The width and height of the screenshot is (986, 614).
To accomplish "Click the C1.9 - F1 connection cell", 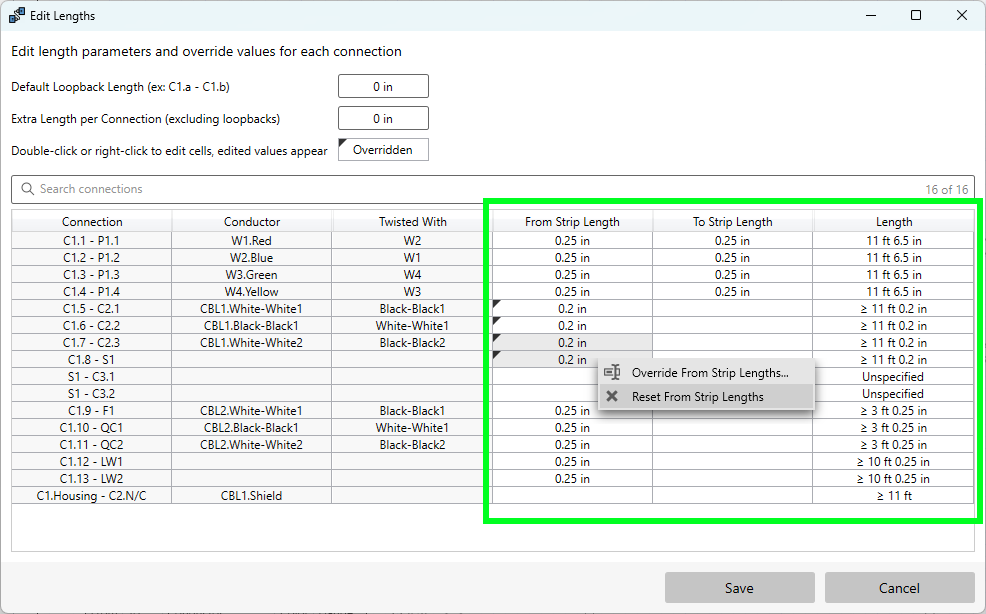I will (92, 410).
